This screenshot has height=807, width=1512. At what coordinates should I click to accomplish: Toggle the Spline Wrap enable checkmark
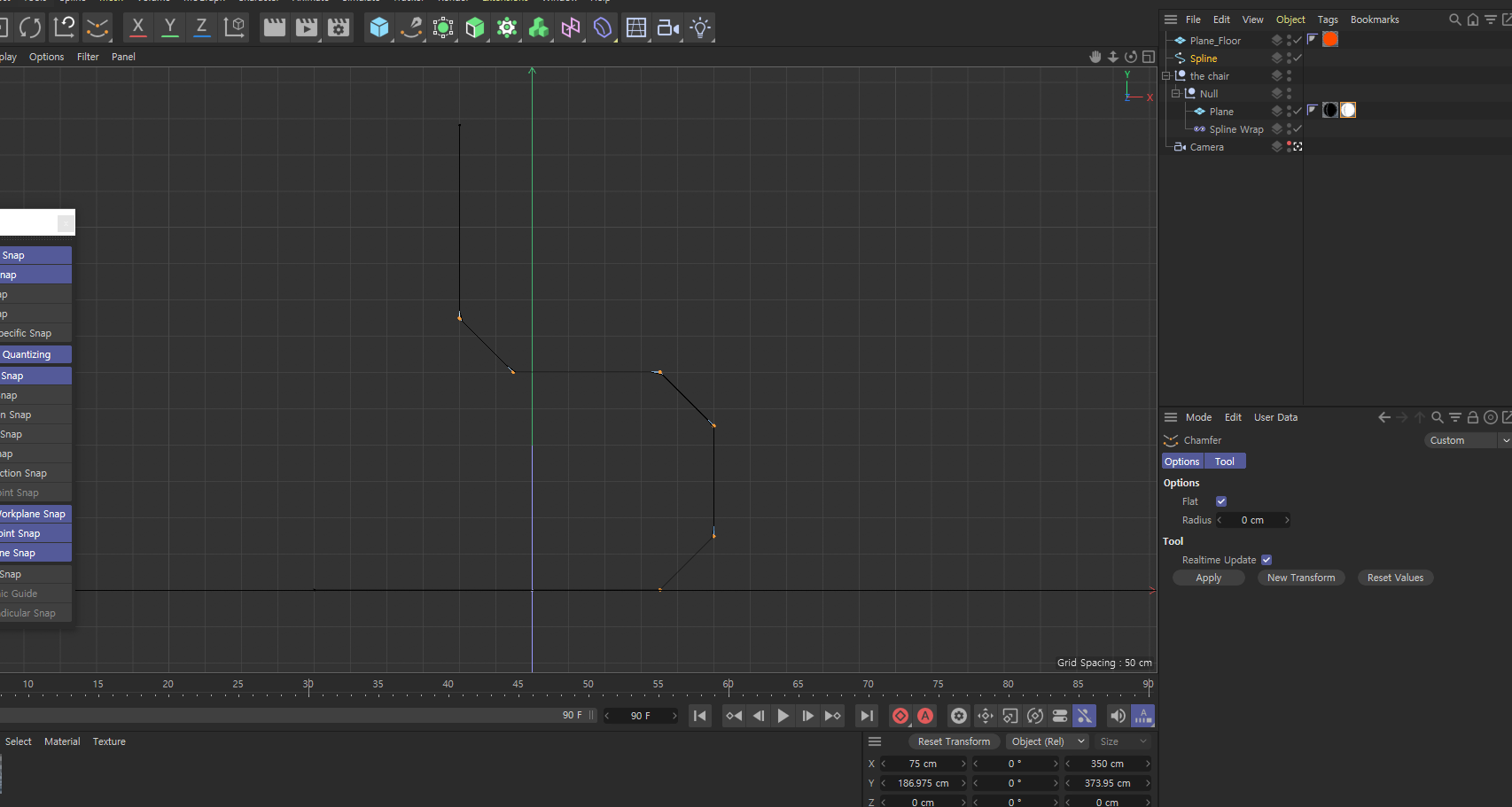coord(1297,128)
